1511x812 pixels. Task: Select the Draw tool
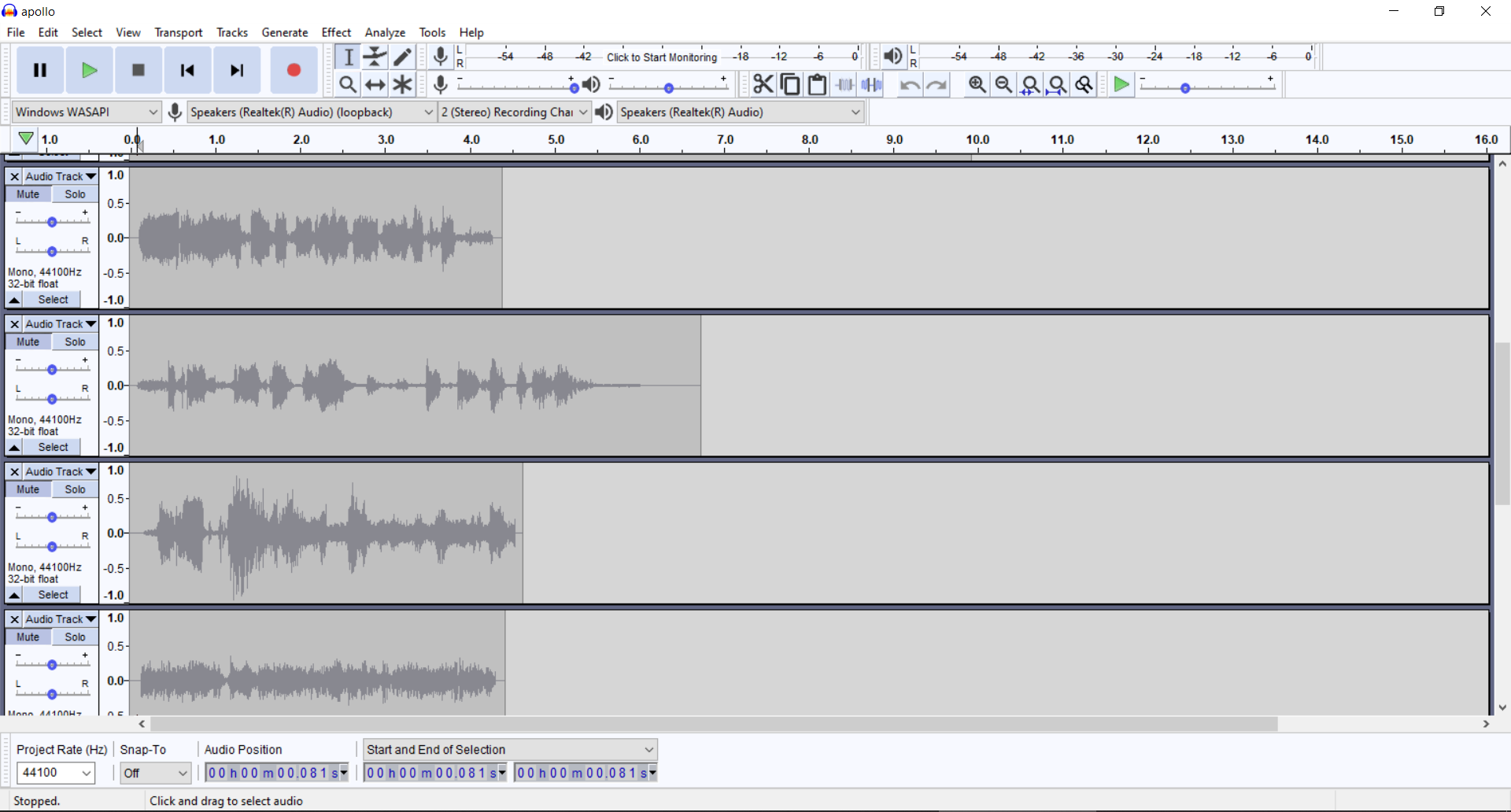402,57
